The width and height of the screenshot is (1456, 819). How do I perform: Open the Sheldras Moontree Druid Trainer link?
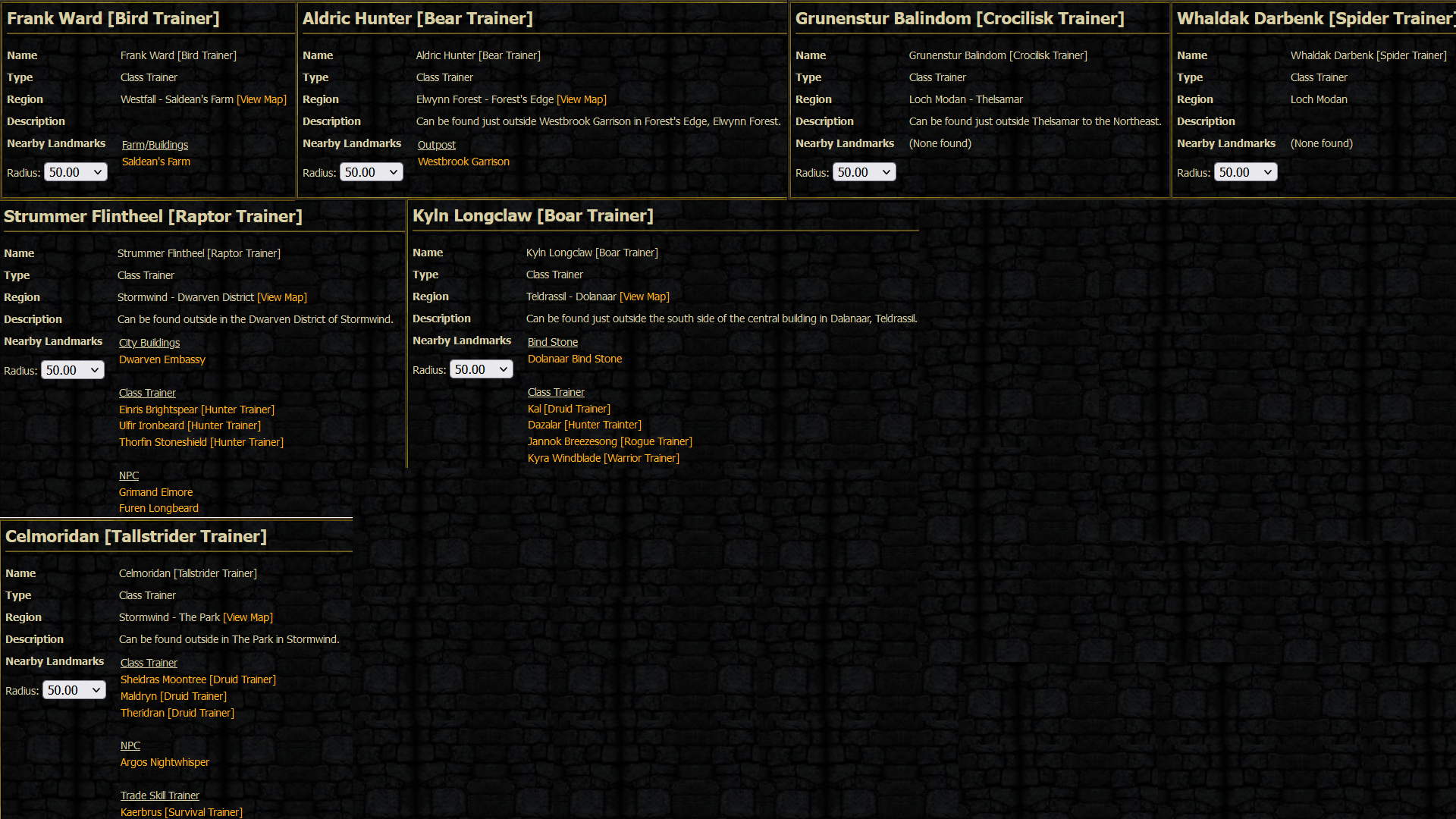(x=197, y=679)
